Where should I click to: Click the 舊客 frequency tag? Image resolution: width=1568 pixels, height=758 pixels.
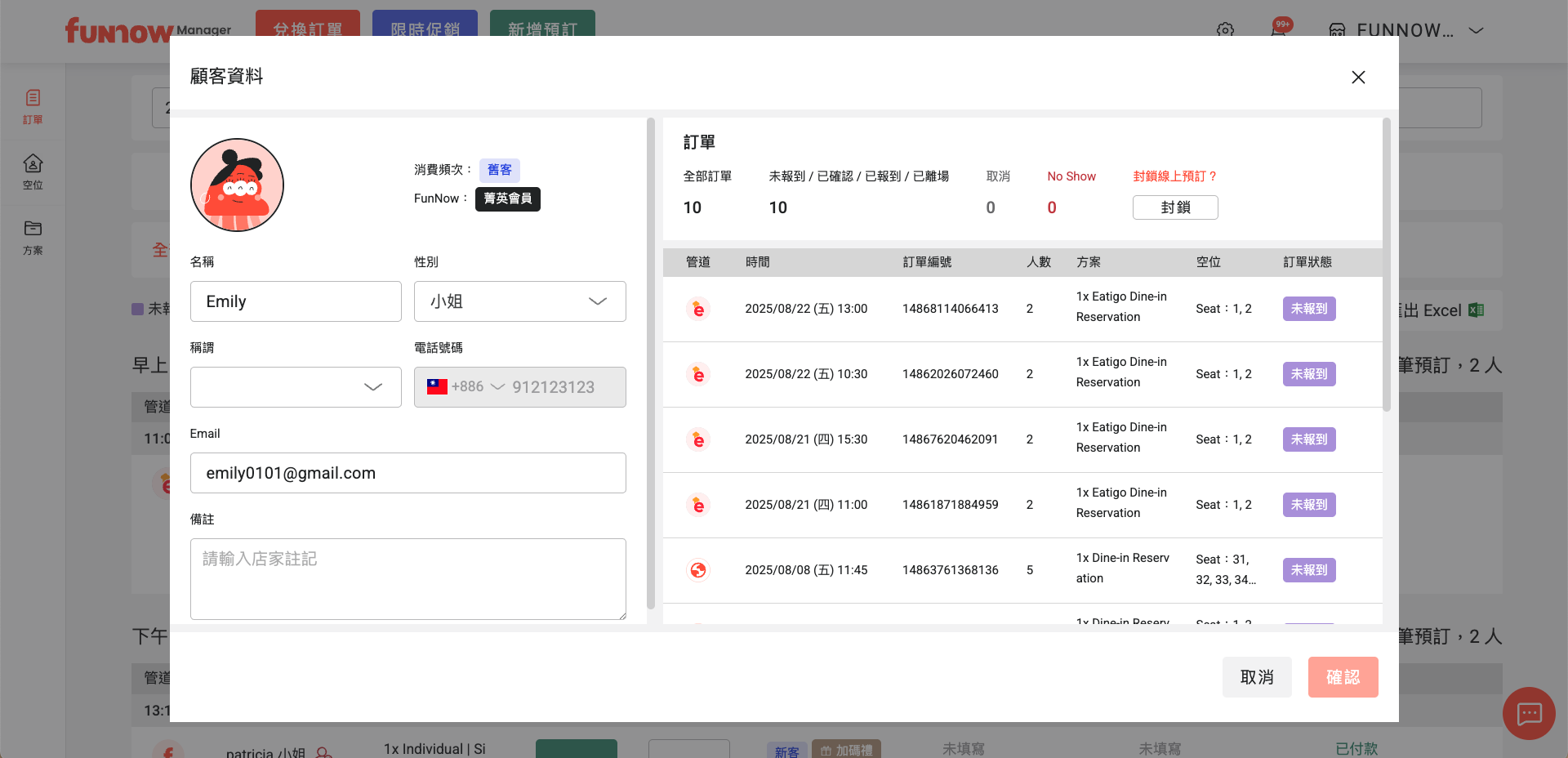tap(499, 170)
